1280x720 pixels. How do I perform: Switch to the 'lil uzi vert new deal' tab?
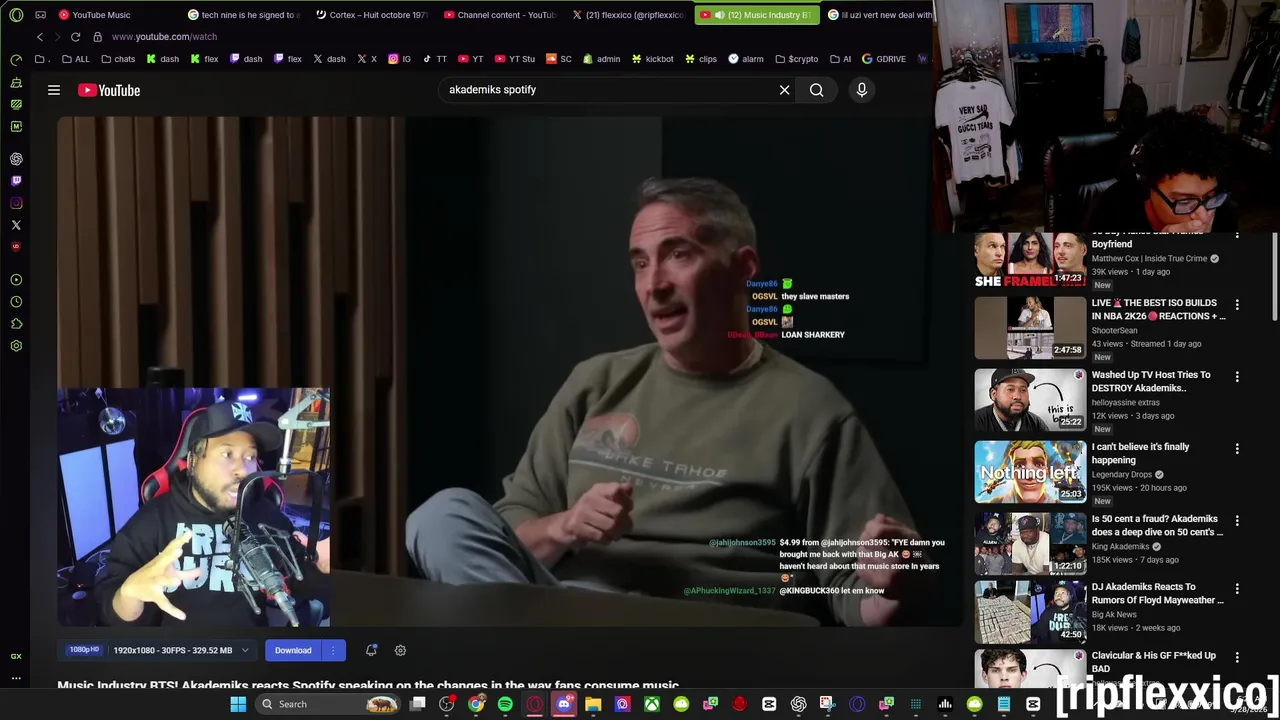880,15
